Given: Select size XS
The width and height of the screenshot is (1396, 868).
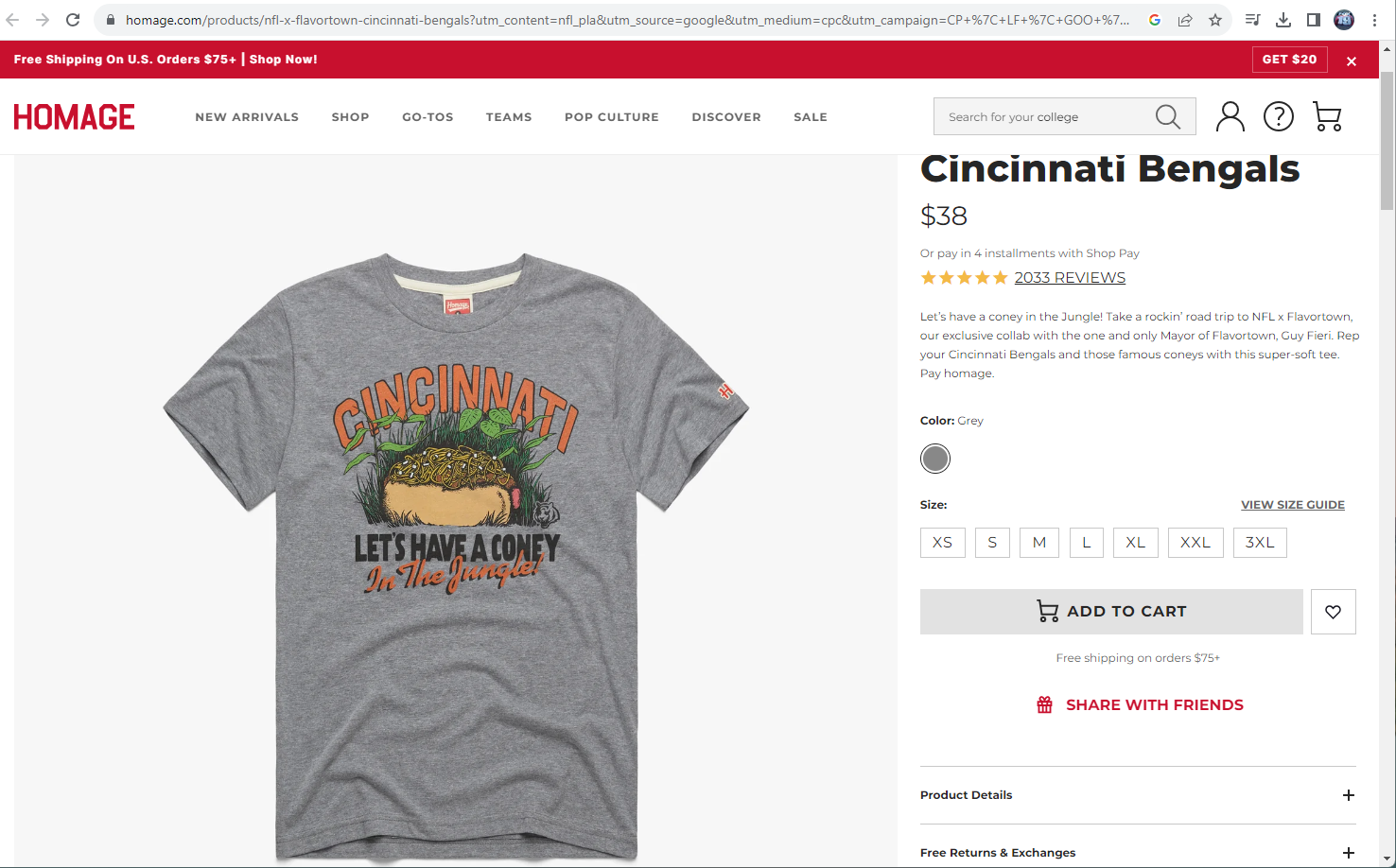Looking at the screenshot, I should coord(943,543).
